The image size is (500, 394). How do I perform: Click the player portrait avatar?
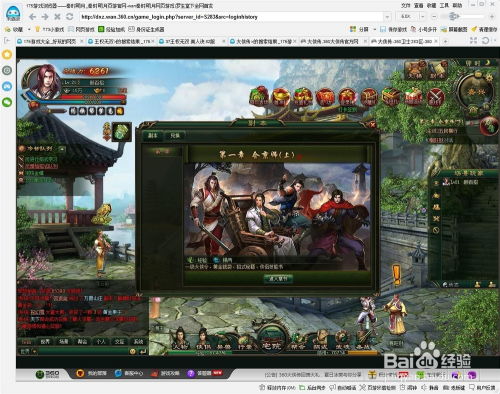click(x=42, y=82)
